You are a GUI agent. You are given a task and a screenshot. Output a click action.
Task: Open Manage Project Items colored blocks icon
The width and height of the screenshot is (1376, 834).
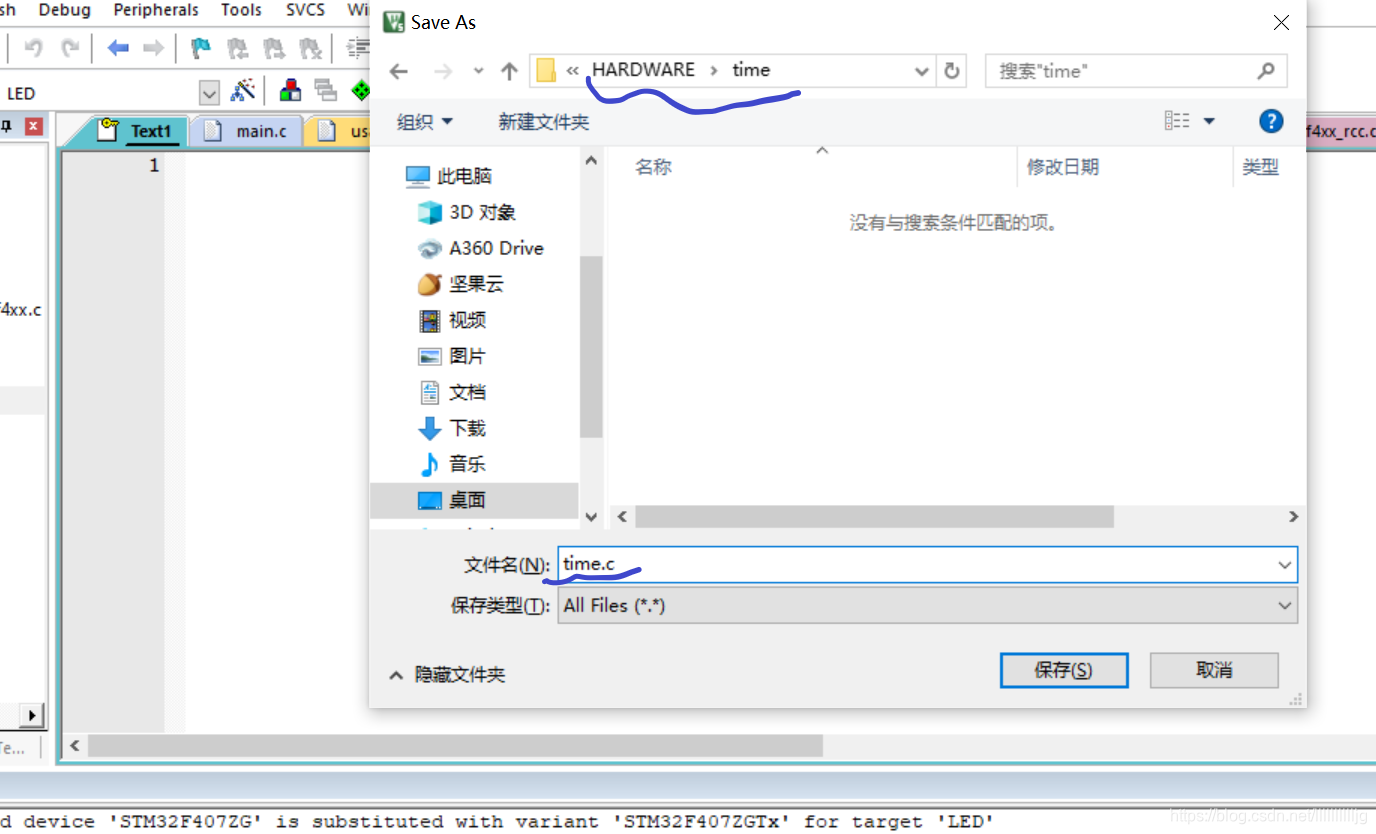pyautogui.click(x=290, y=91)
